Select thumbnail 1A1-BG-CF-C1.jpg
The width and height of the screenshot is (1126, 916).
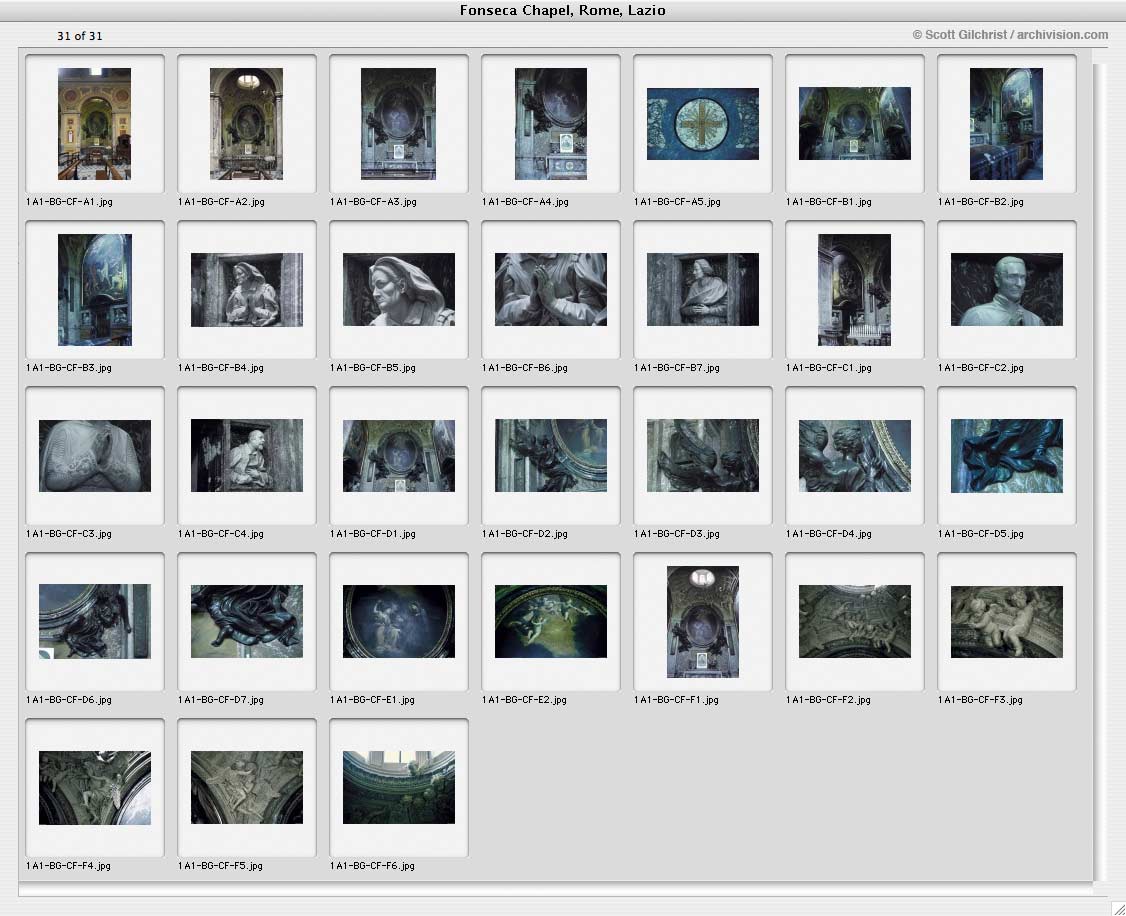click(855, 289)
